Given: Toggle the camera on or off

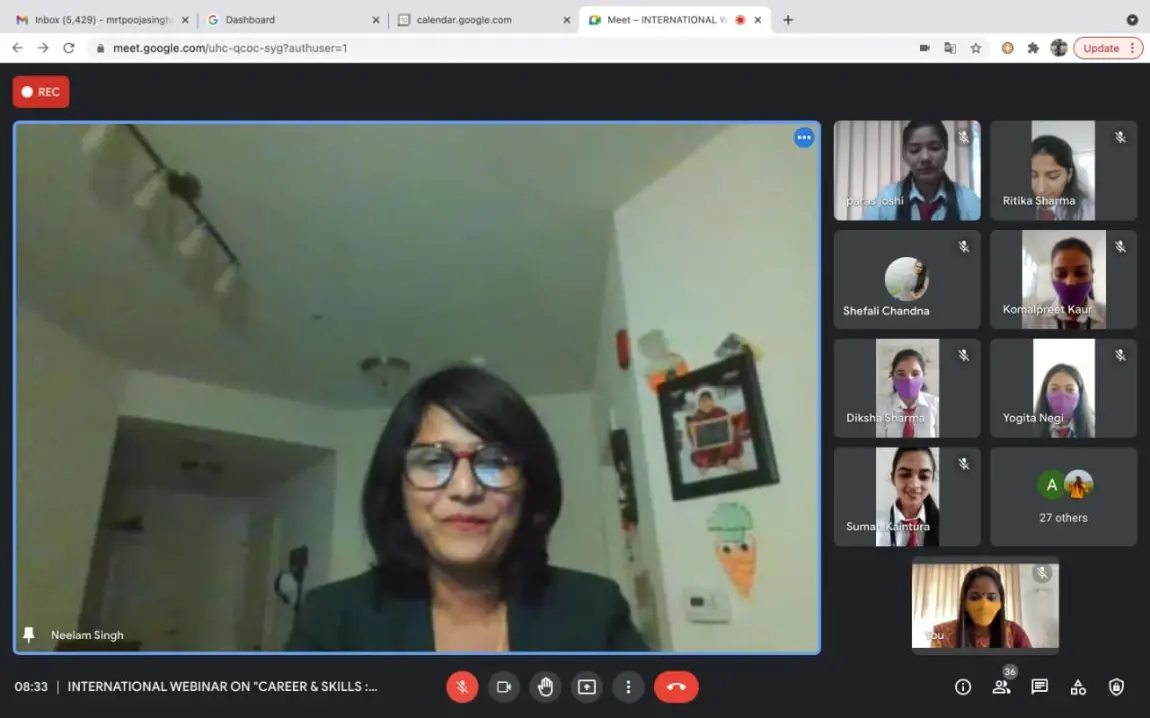Looking at the screenshot, I should coord(504,687).
